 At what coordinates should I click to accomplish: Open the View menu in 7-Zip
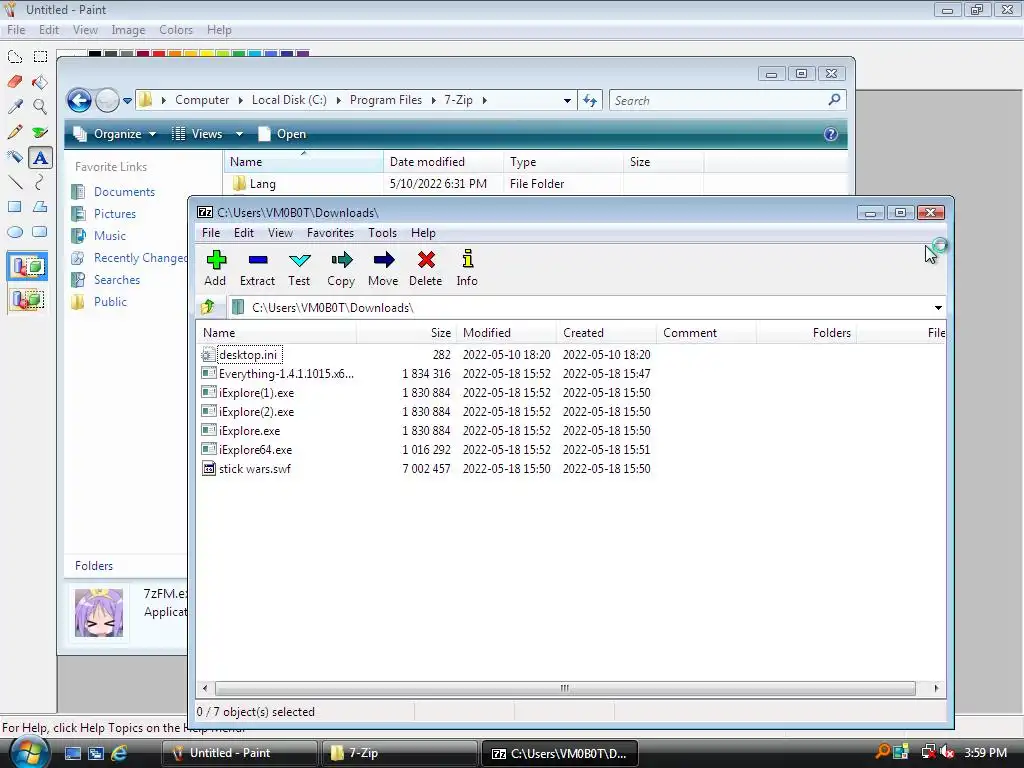pos(280,233)
